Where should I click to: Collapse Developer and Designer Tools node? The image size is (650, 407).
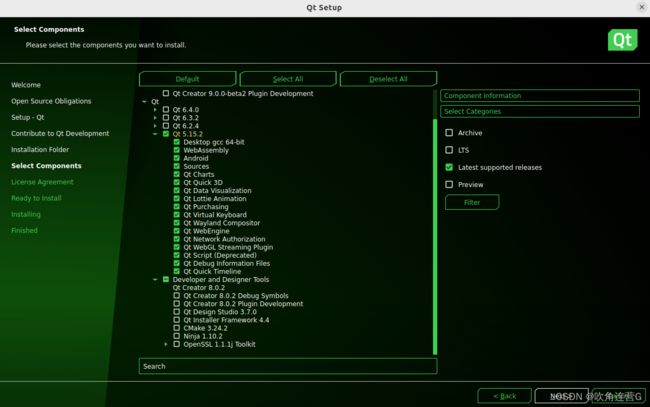(155, 279)
